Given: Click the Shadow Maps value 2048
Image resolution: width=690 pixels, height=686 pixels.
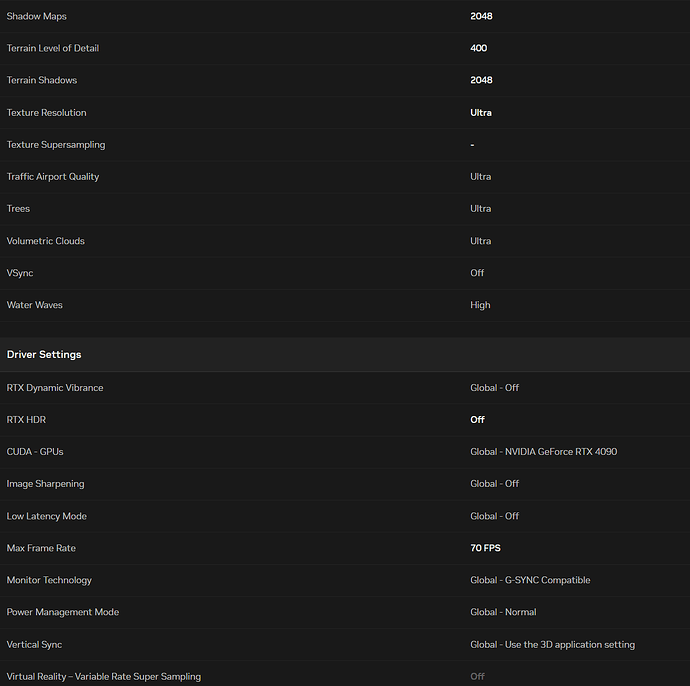Looking at the screenshot, I should (x=481, y=17).
